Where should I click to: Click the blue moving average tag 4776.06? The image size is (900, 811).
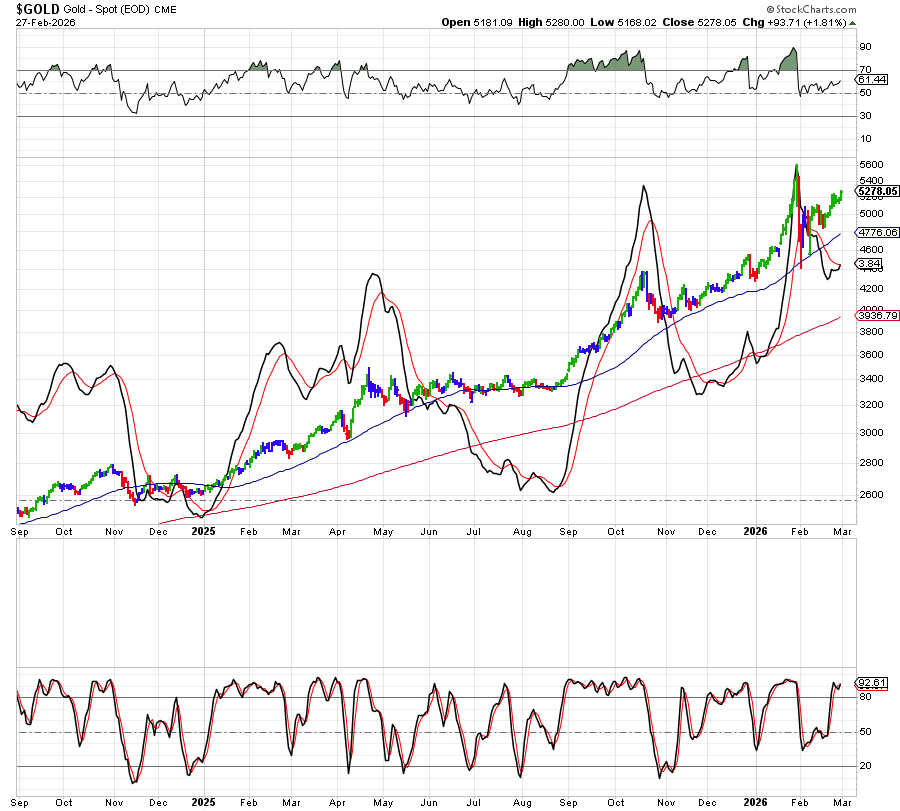click(877, 232)
